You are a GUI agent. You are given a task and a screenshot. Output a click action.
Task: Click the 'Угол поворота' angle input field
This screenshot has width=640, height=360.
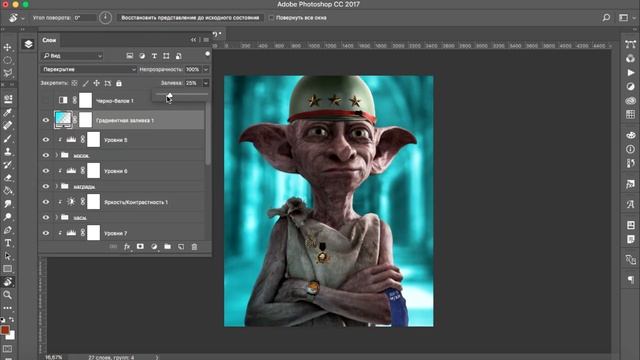point(84,18)
